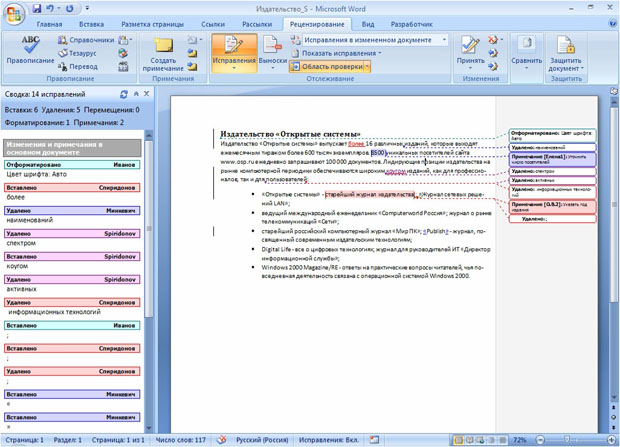620x447 pixels.
Task: Switch to the Вставка tab
Action: point(91,24)
